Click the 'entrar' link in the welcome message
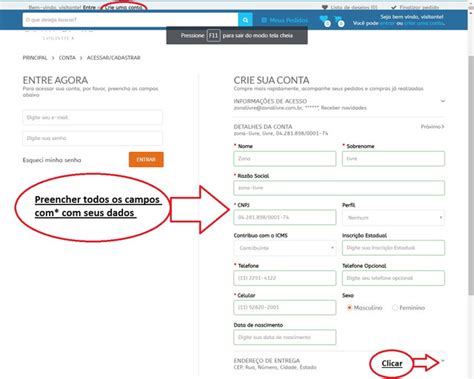This screenshot has height=379, width=474. pyautogui.click(x=387, y=23)
